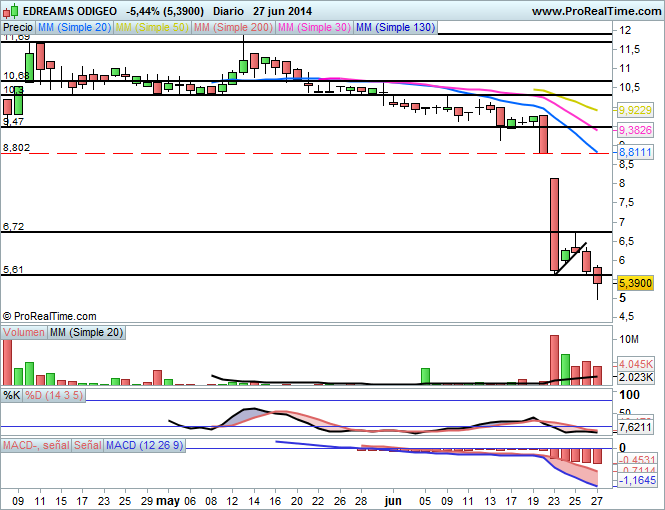Click the -1,1645 MACD value label
The image size is (665, 510).
tap(637, 480)
